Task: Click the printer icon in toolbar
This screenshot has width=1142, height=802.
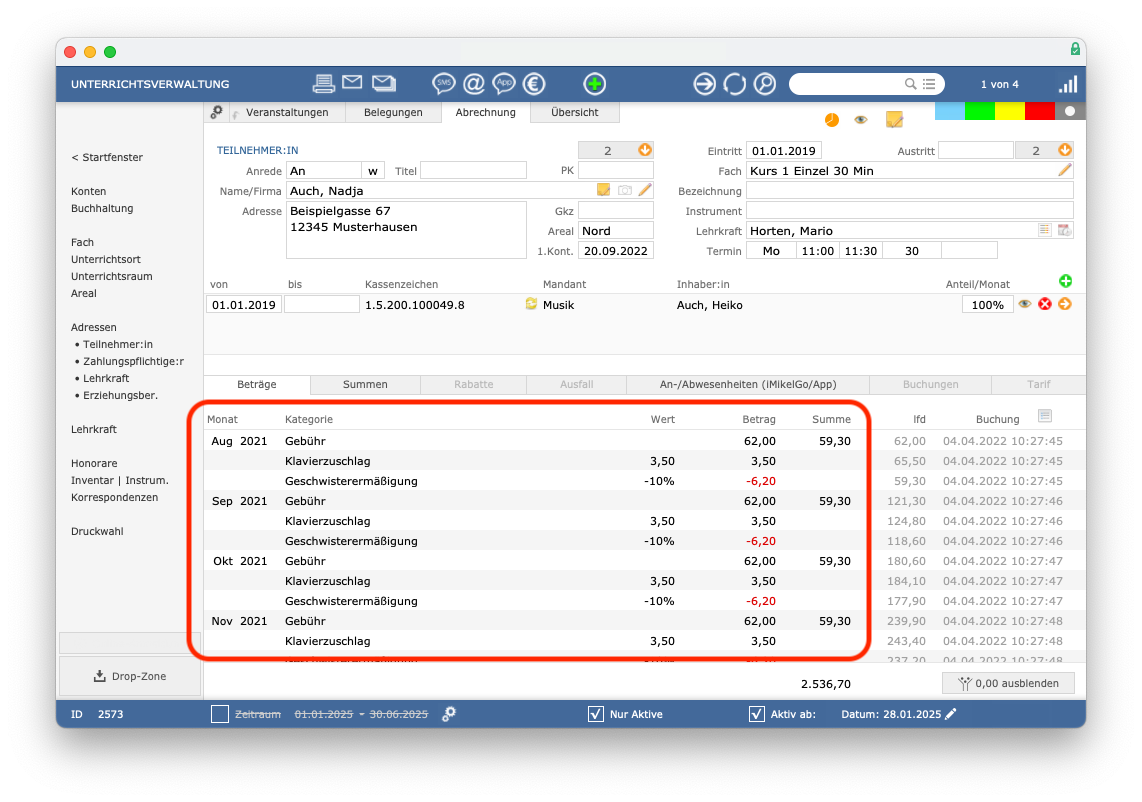Action: coord(324,84)
